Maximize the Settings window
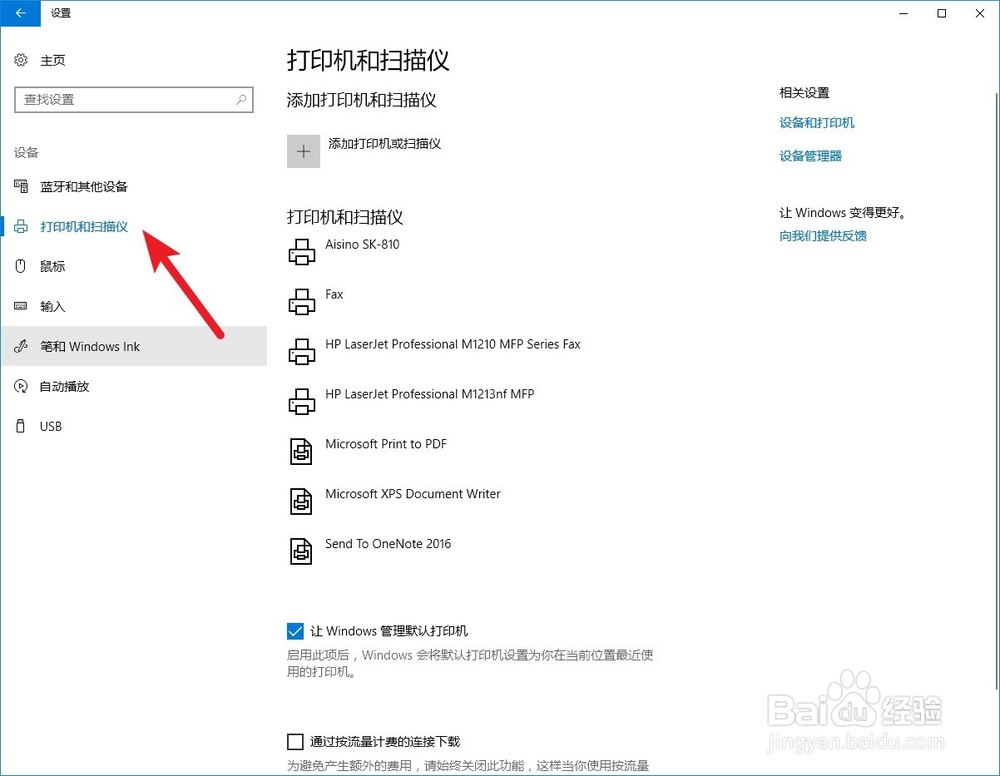 pyautogui.click(x=941, y=13)
